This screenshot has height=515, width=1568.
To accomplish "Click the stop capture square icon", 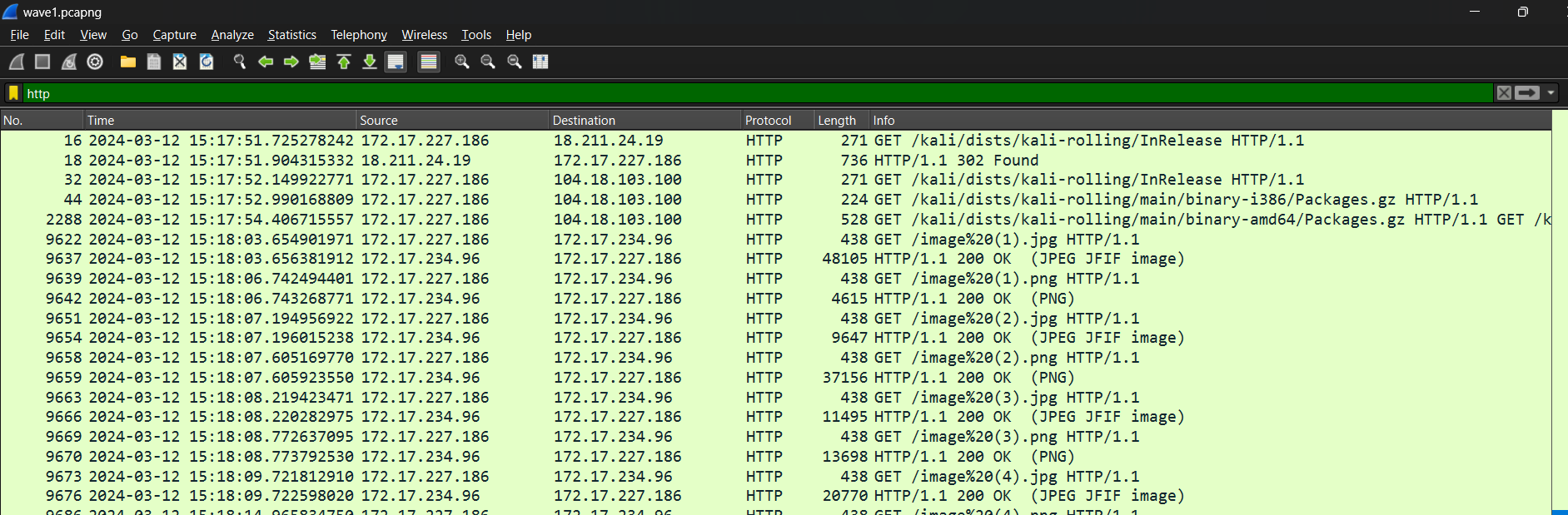I will pyautogui.click(x=42, y=62).
